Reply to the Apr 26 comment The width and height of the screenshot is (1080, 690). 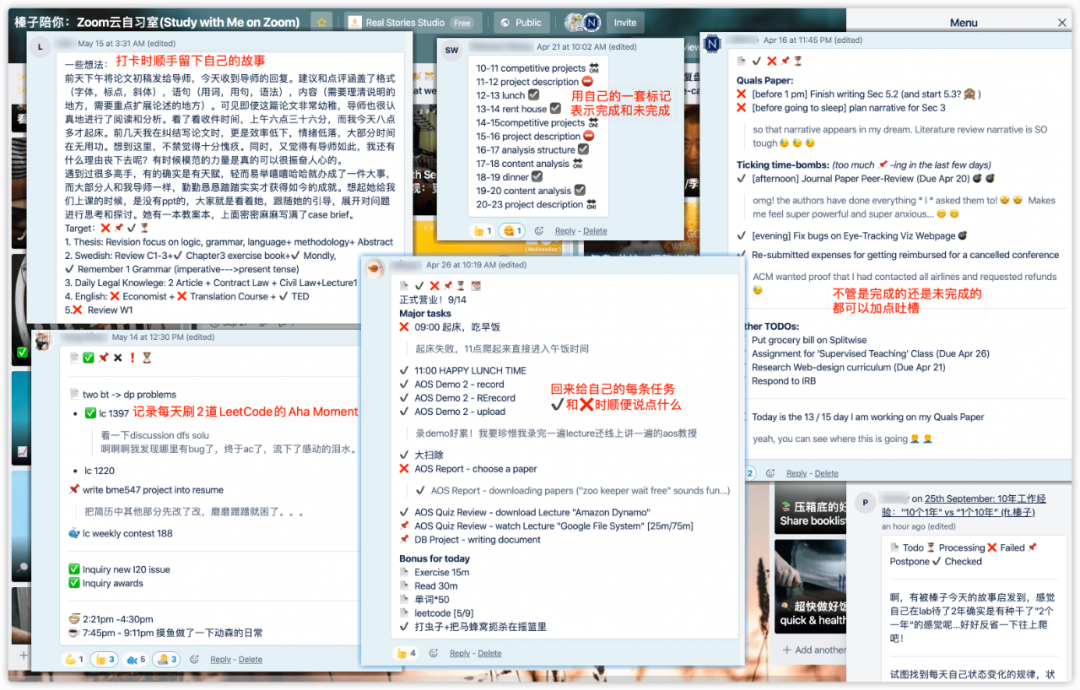[459, 653]
